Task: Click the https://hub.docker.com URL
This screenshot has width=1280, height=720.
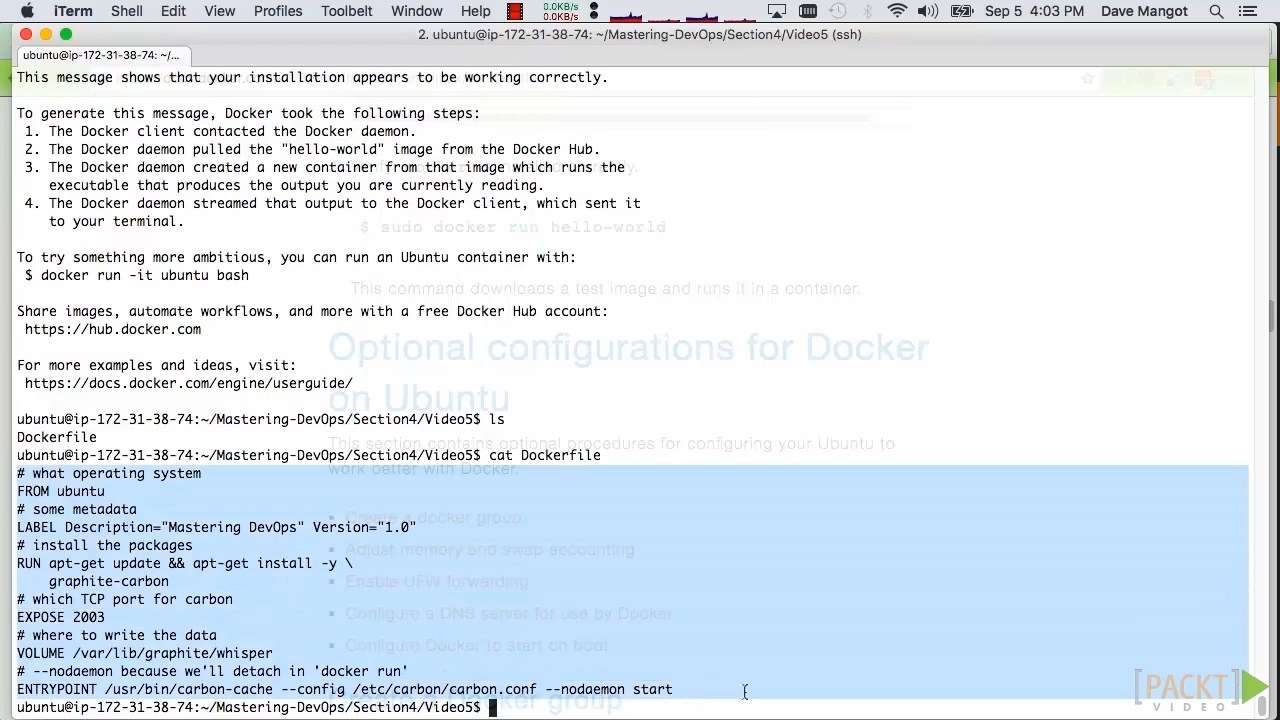Action: [x=113, y=329]
